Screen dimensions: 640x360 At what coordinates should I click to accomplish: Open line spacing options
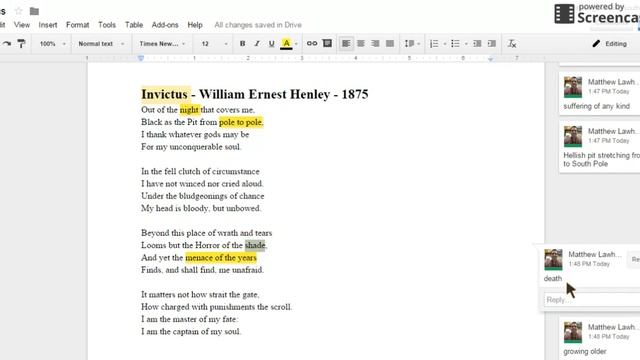412,44
